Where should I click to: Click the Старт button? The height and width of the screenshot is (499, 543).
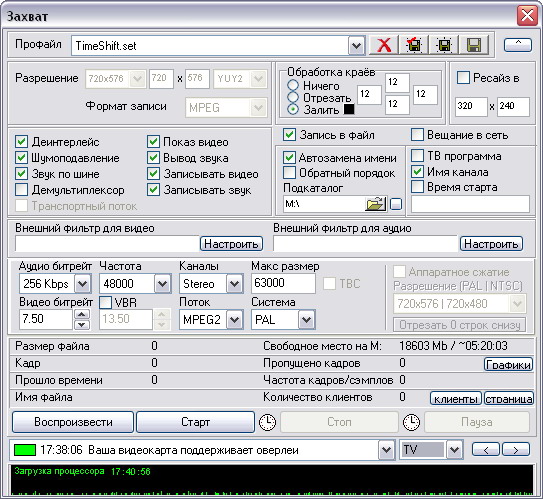195,422
